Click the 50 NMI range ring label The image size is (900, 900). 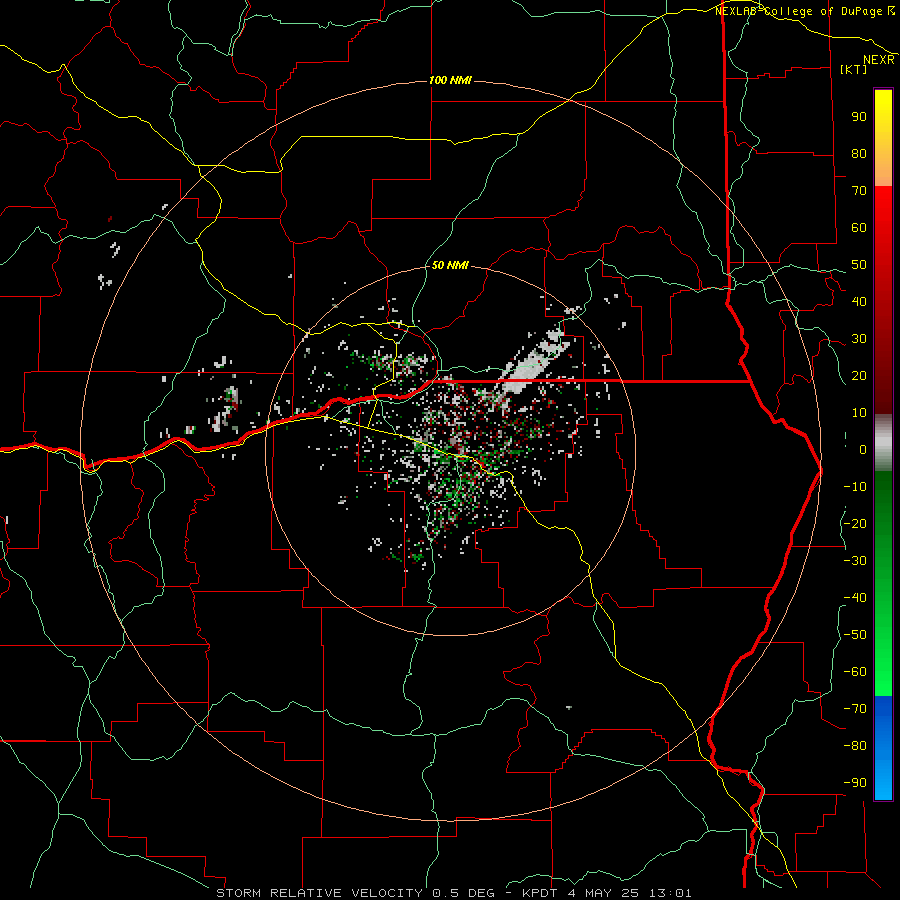(450, 265)
